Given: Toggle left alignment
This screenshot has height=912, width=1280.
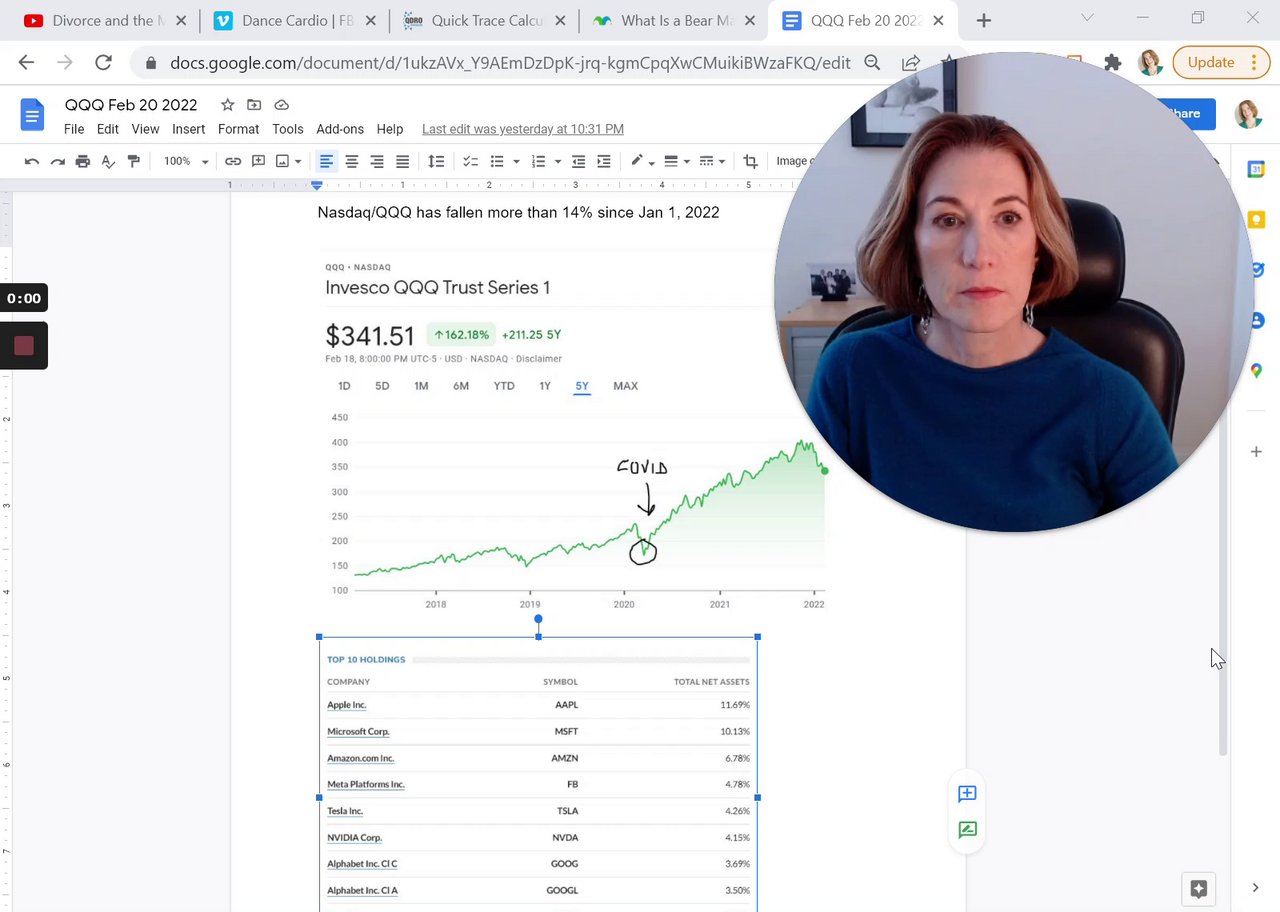Looking at the screenshot, I should coord(326,161).
